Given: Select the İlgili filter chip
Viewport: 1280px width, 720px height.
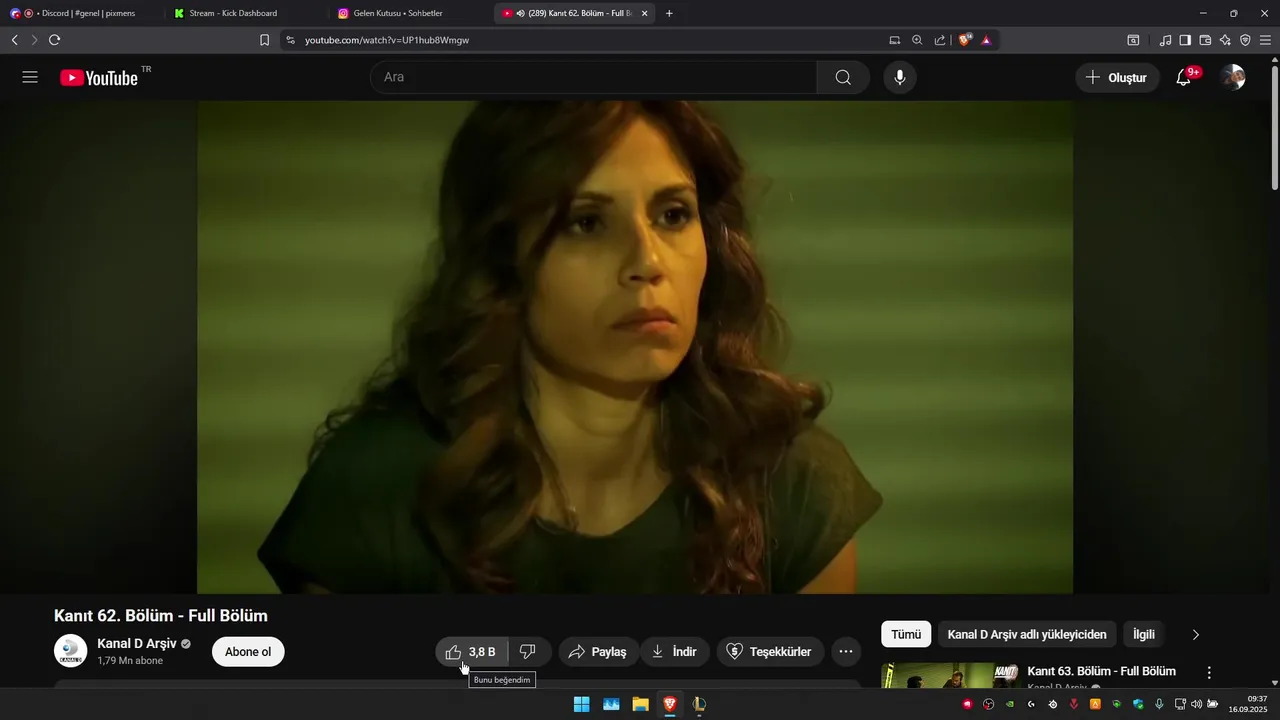Looking at the screenshot, I should pyautogui.click(x=1143, y=634).
